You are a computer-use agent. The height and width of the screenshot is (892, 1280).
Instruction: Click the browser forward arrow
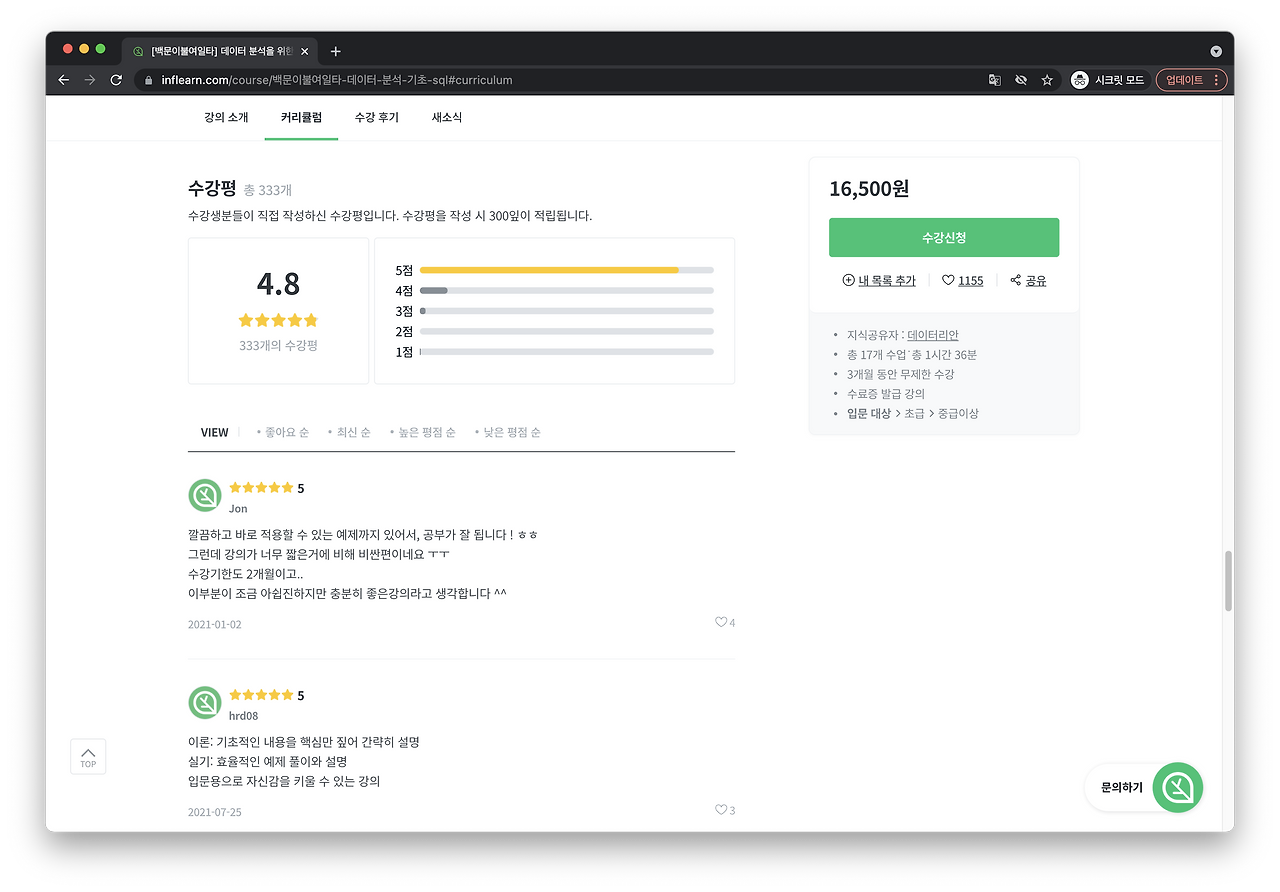coord(90,80)
